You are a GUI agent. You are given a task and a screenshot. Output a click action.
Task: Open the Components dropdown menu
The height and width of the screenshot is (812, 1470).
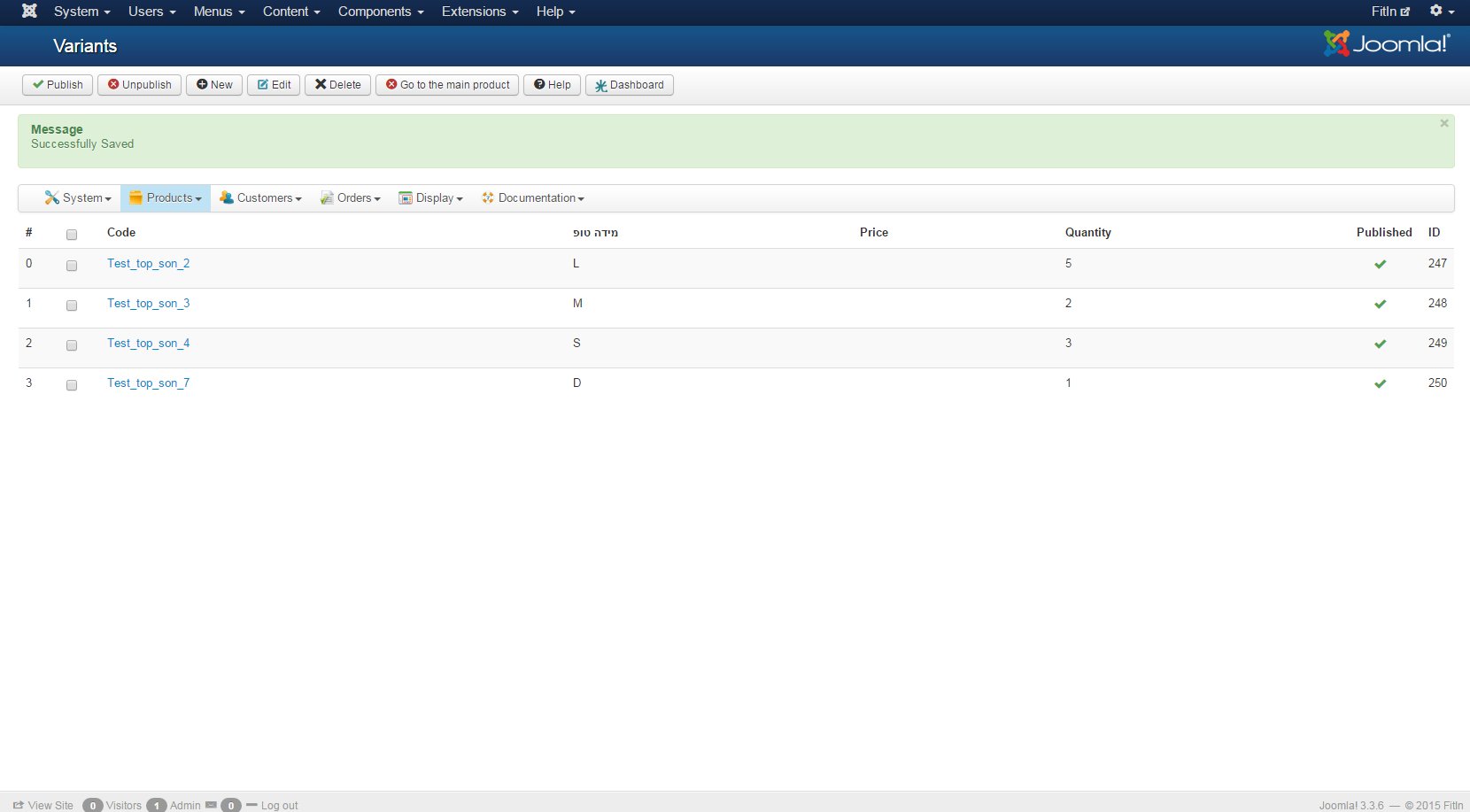coord(381,12)
